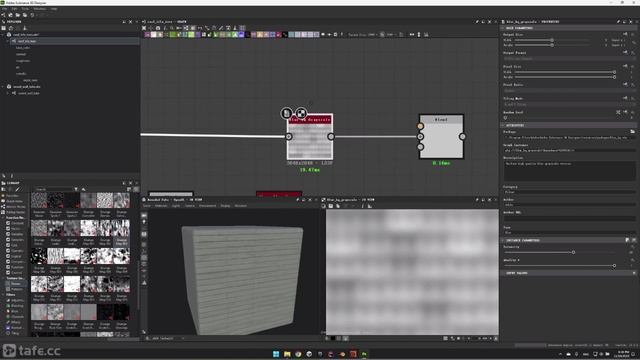This screenshot has width=640, height=360.
Task: Toggle Pixel Size inheritance button
Action: 625,66
